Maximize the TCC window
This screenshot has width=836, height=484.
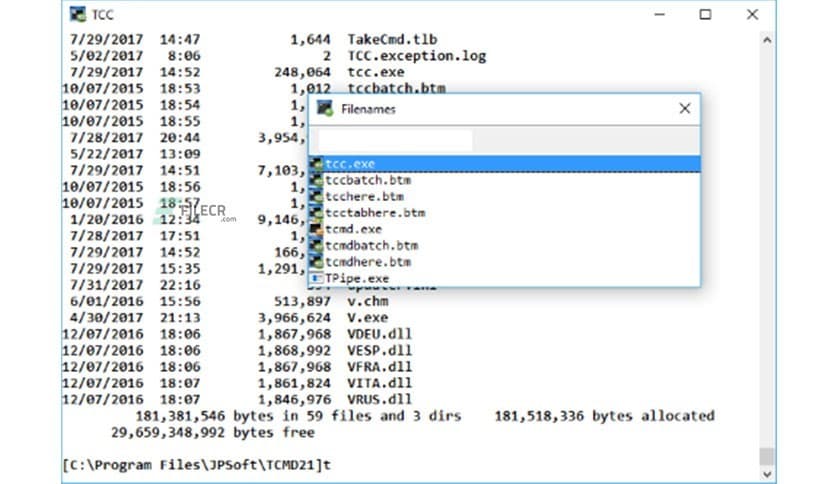(705, 14)
